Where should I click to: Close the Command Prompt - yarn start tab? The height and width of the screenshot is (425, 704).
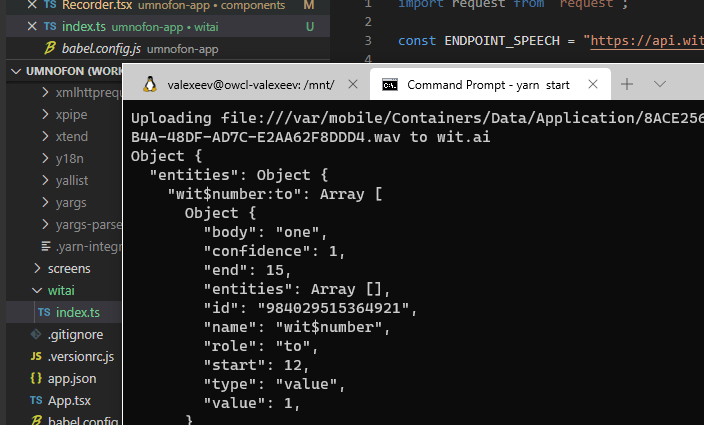coord(593,84)
